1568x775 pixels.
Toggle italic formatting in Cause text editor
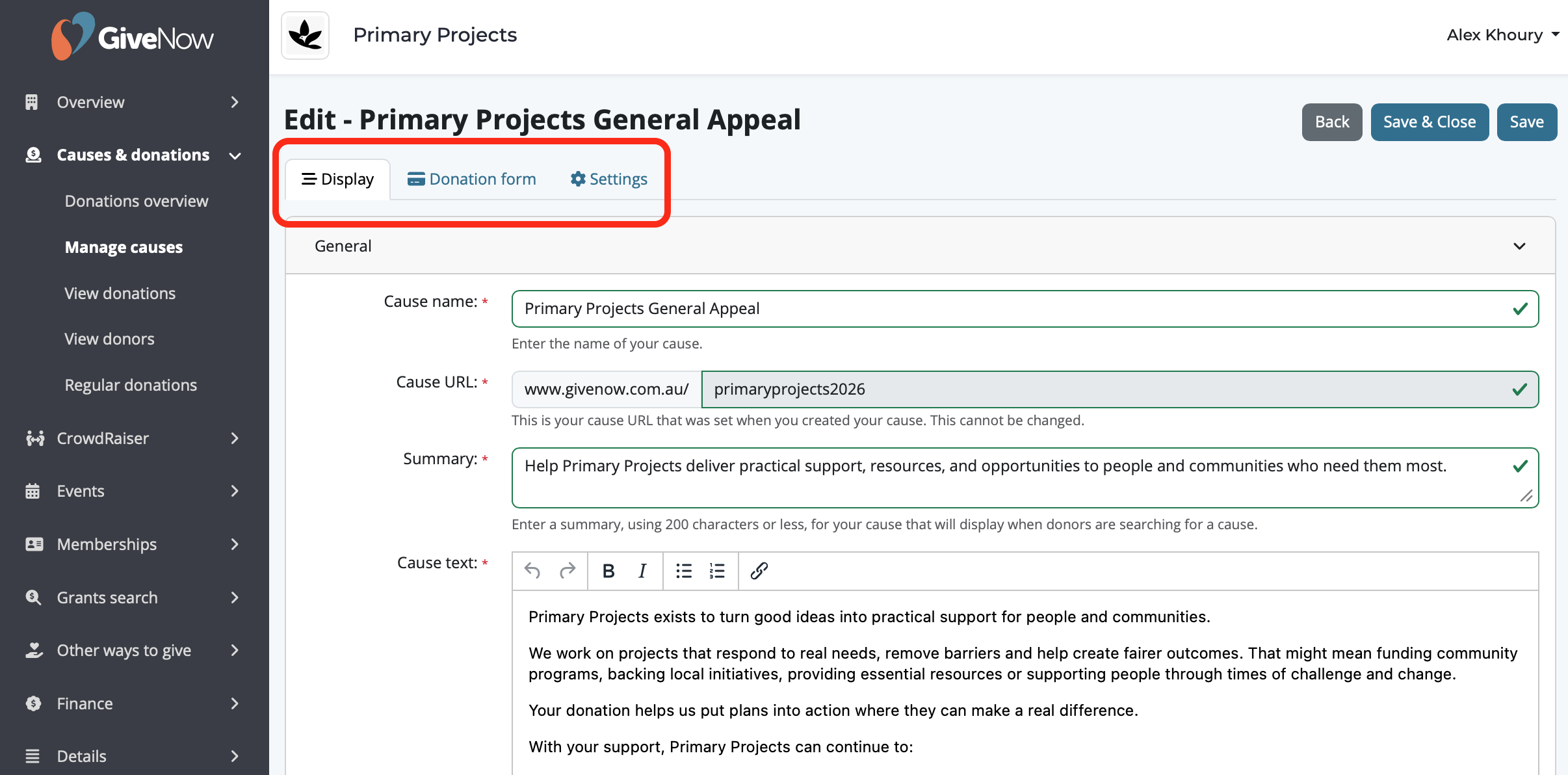point(642,571)
